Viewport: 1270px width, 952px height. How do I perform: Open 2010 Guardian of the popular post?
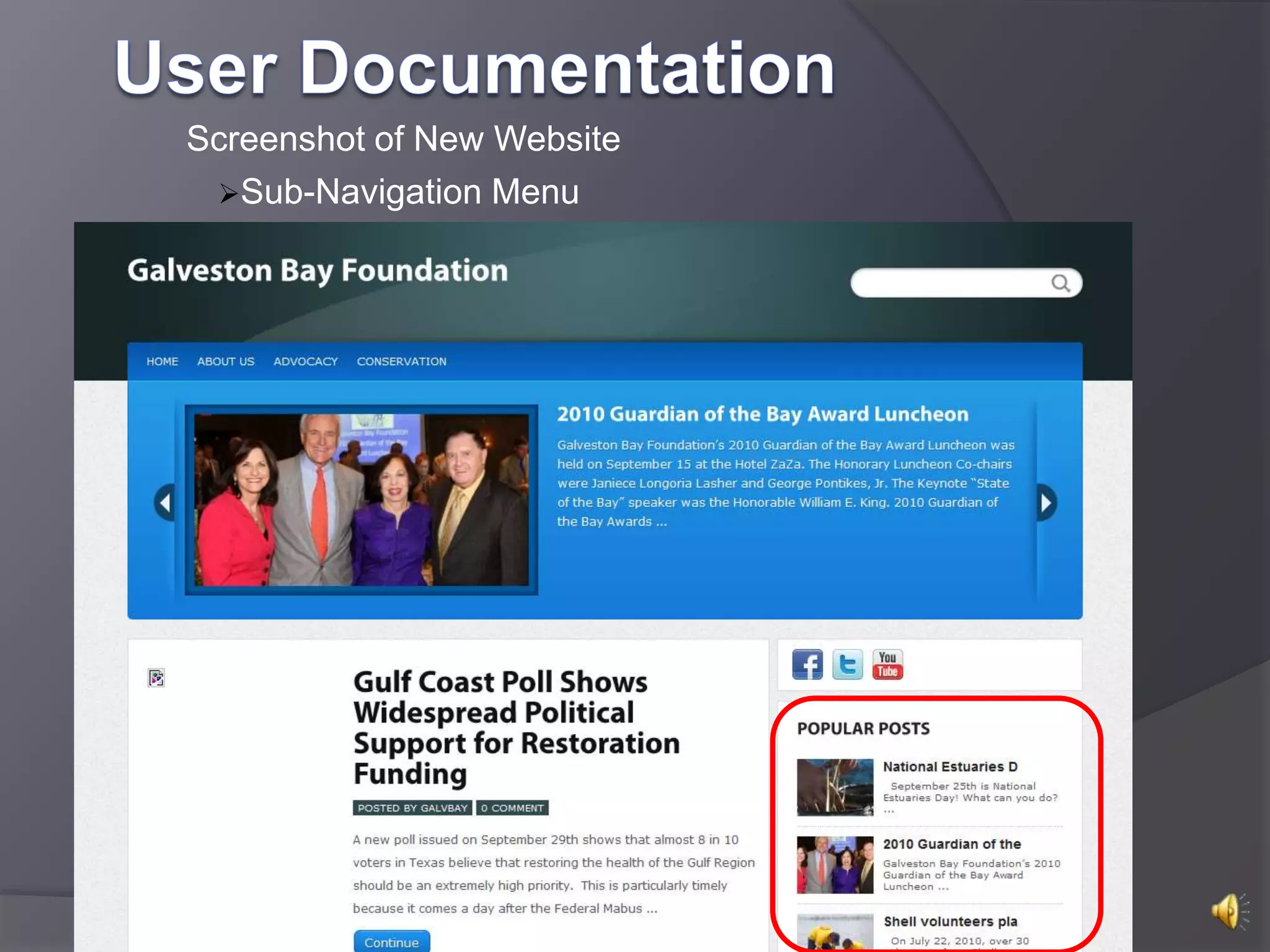point(952,844)
